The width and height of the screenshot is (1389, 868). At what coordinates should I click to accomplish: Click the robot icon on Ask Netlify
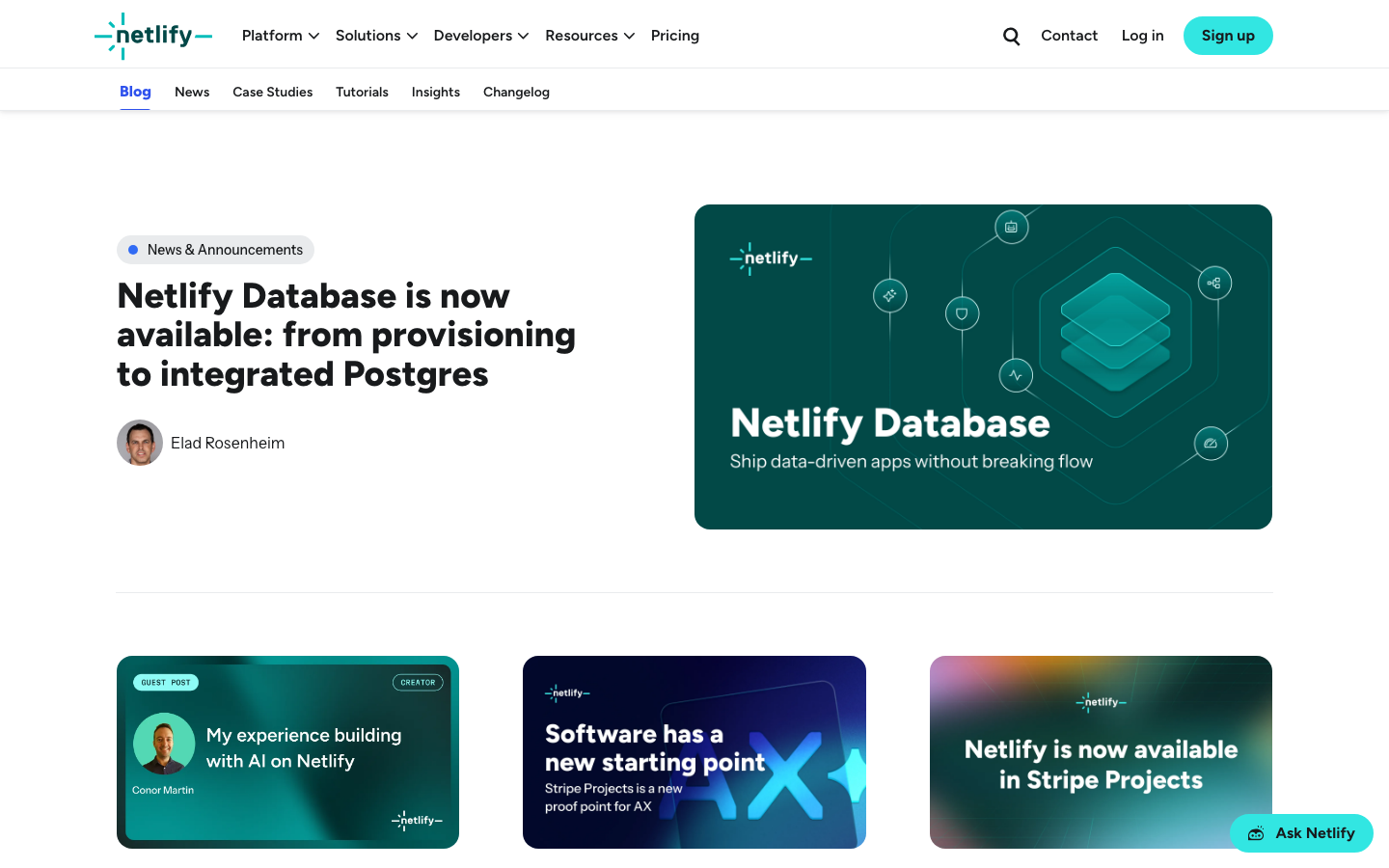[x=1256, y=833]
